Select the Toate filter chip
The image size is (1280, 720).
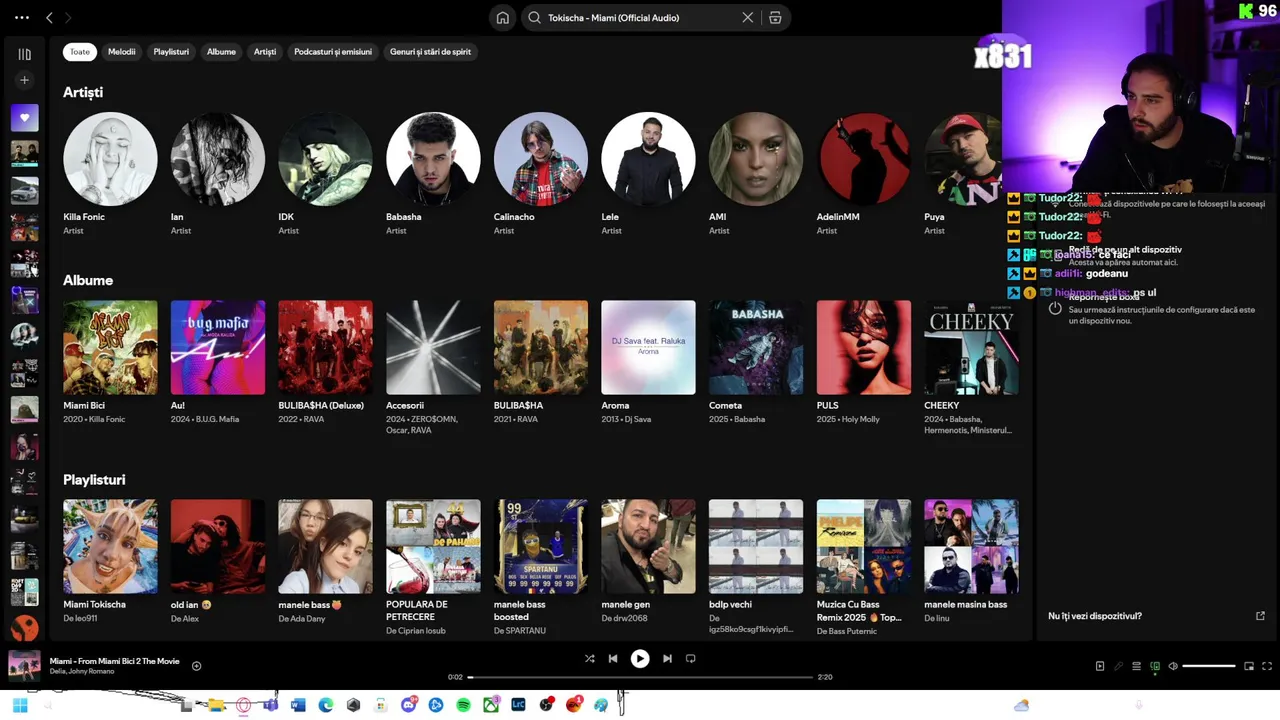[80, 52]
